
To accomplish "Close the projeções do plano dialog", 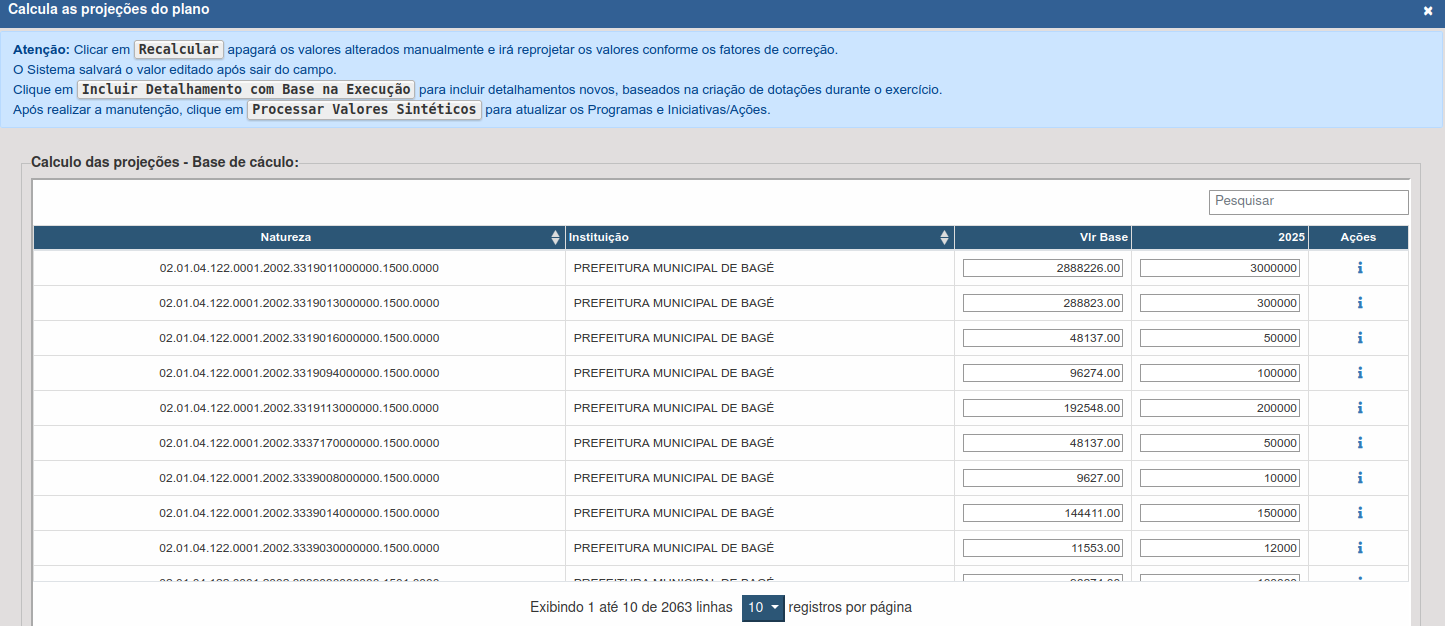I will pyautogui.click(x=1428, y=10).
